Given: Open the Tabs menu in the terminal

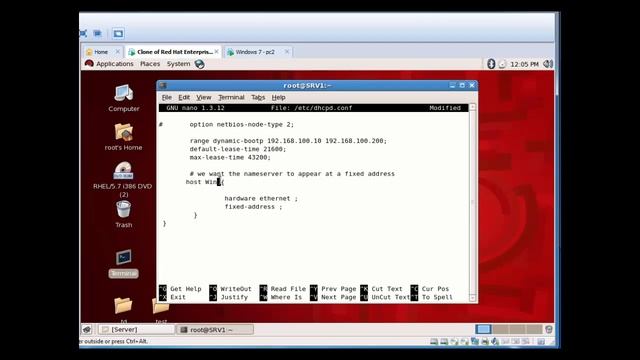Looking at the screenshot, I should tap(258, 97).
